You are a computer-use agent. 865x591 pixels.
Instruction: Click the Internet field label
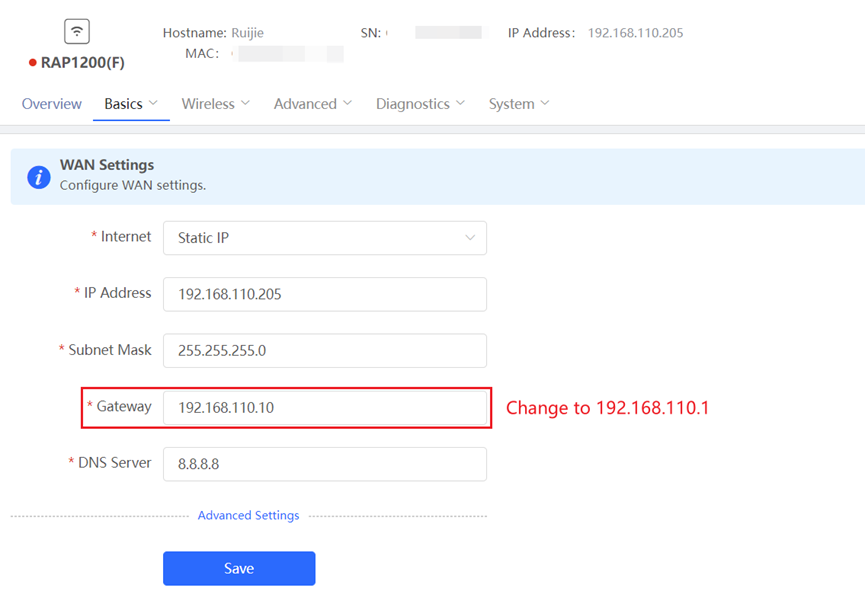point(126,237)
